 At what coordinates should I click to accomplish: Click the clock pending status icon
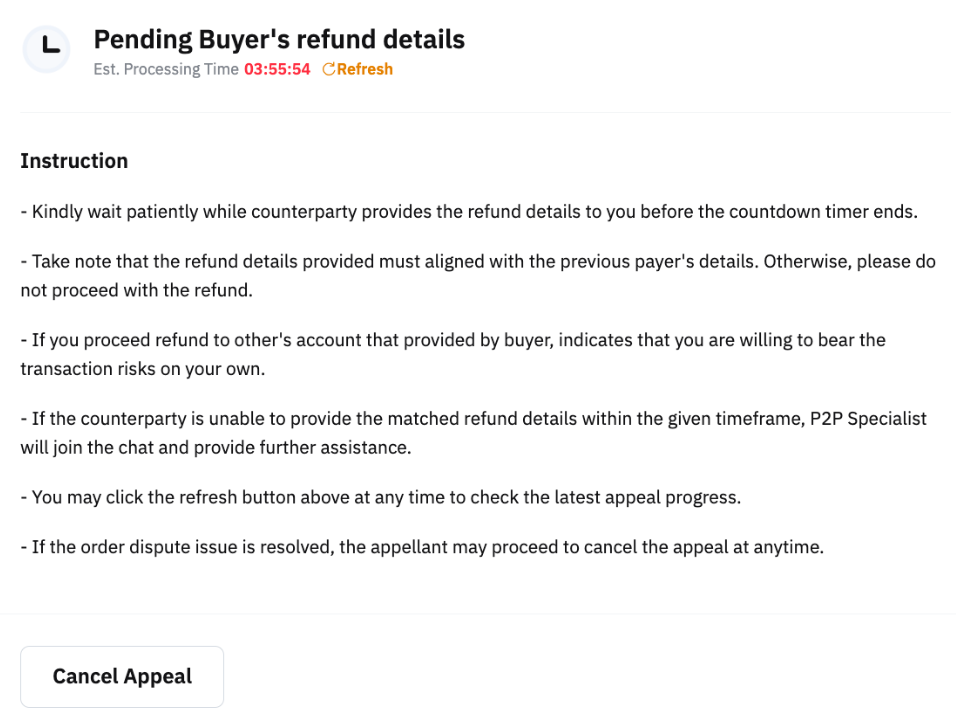[x=47, y=47]
